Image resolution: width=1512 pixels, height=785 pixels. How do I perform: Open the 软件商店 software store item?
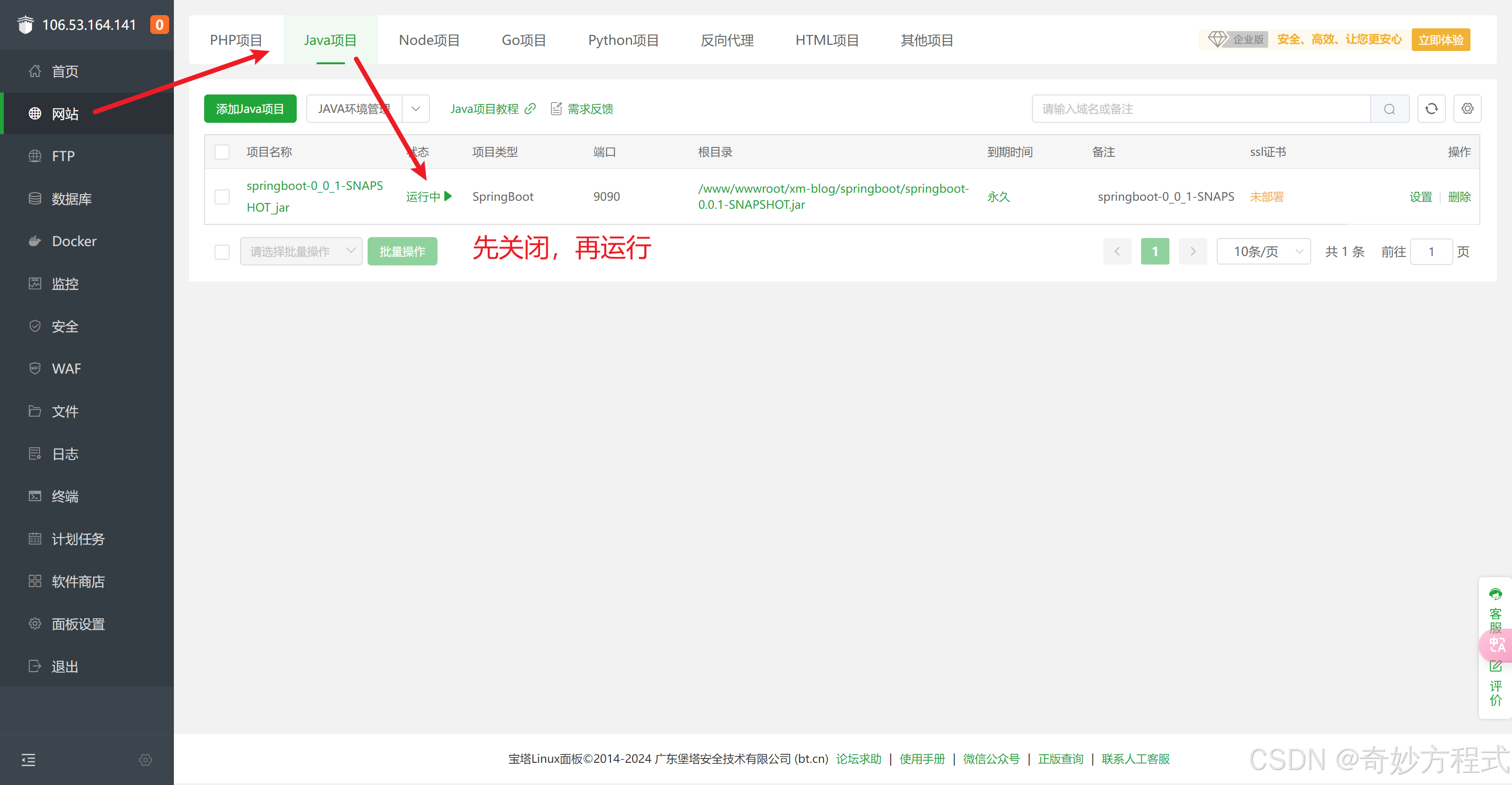click(87, 581)
